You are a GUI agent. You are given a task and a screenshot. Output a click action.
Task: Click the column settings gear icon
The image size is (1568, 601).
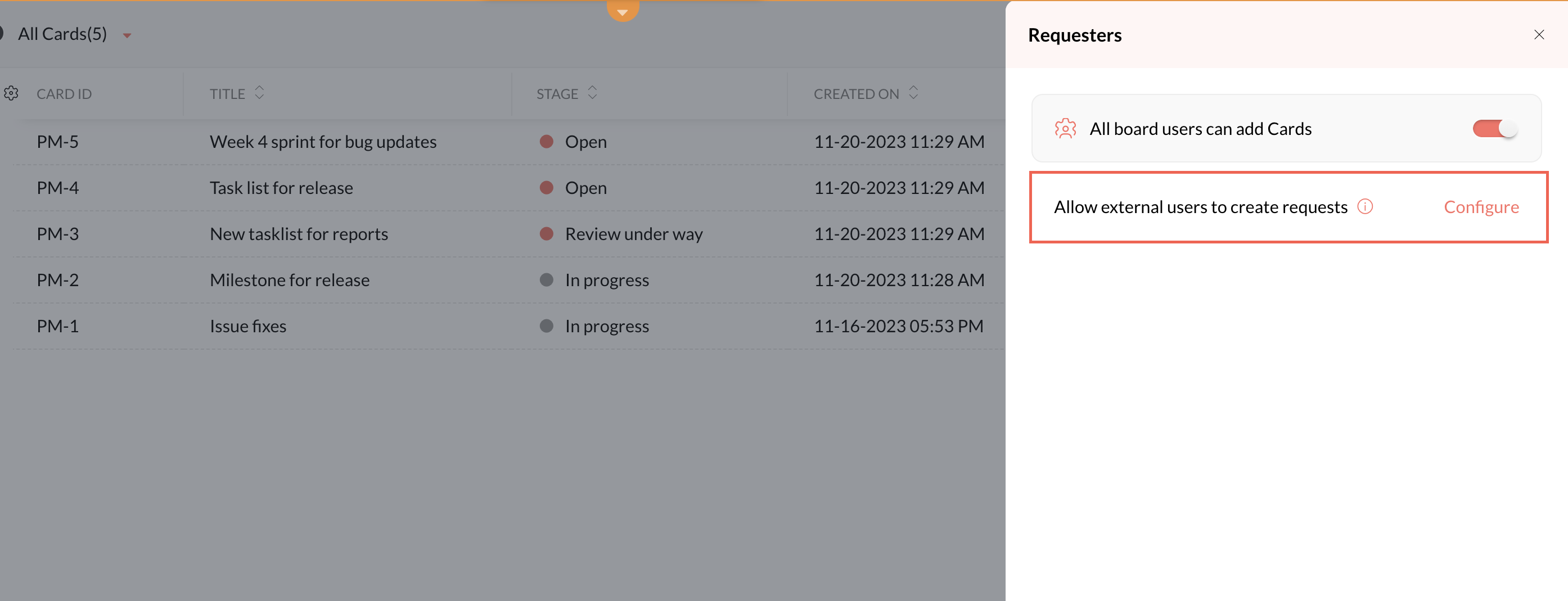(11, 94)
